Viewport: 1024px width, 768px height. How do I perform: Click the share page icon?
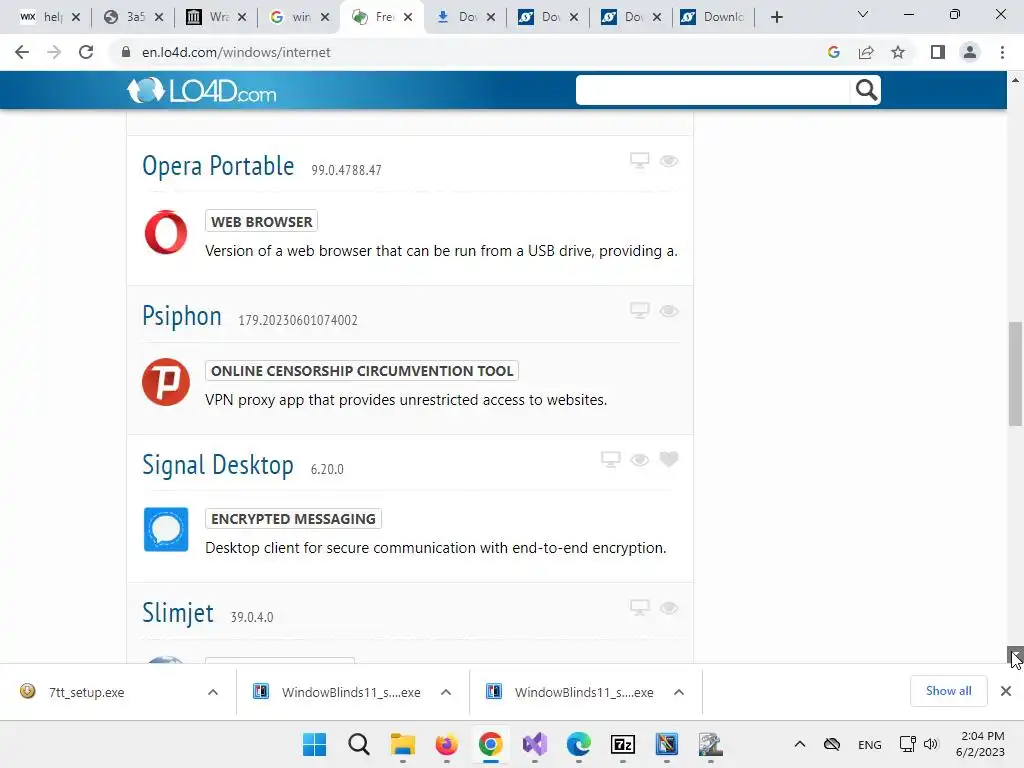(x=866, y=52)
